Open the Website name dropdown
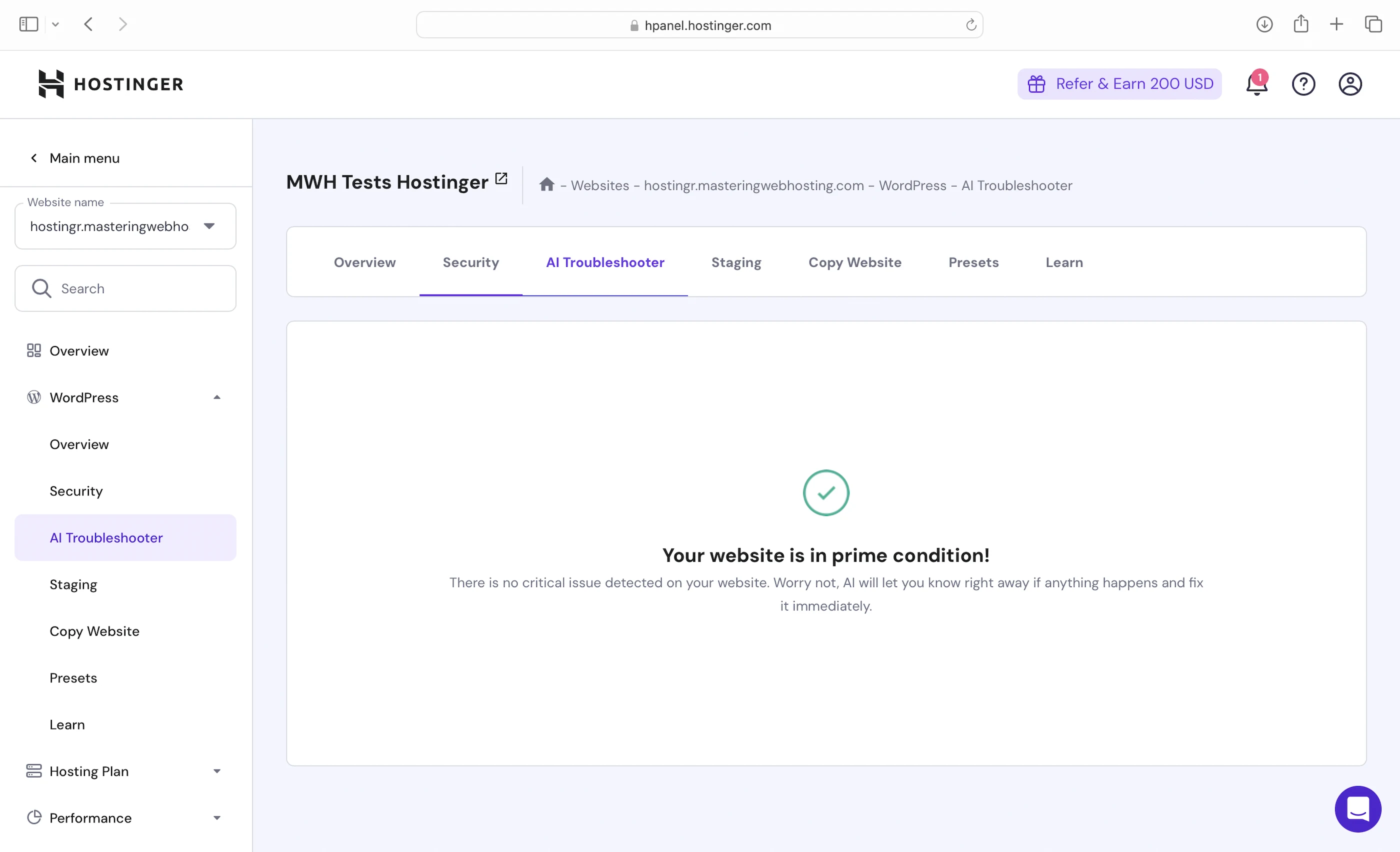 coord(125,226)
